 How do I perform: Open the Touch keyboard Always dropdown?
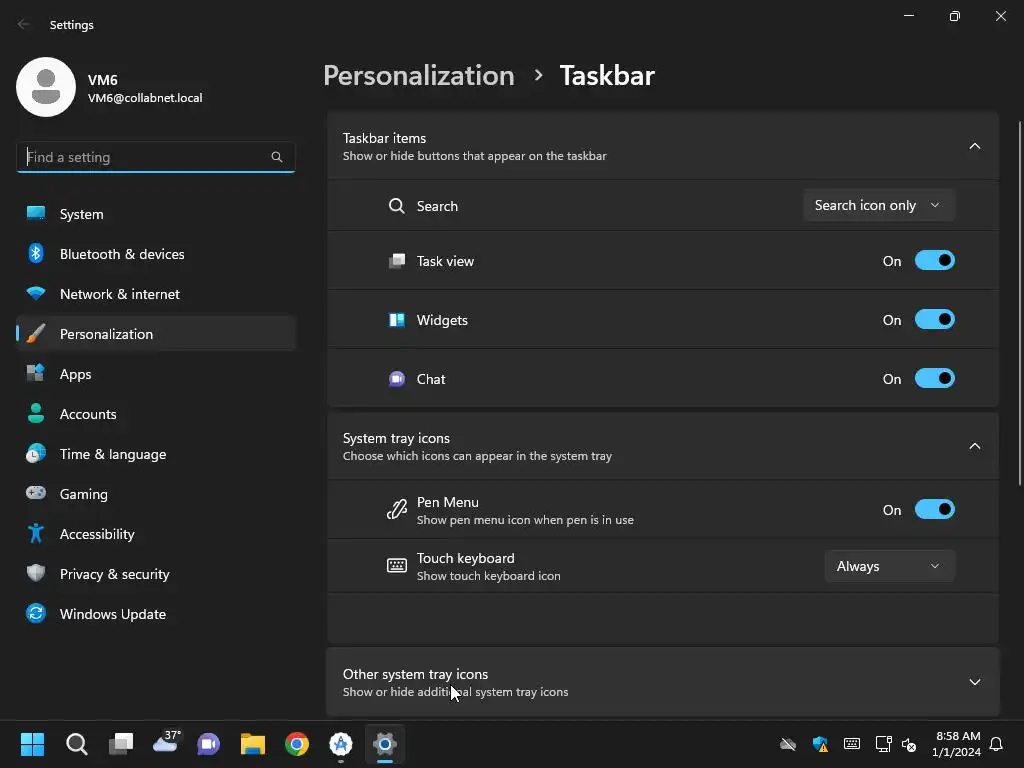[x=889, y=566]
